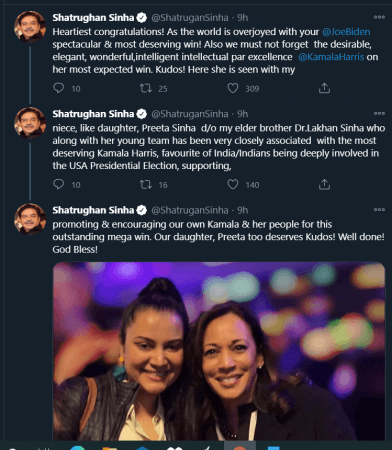
Task: Open the profile avatar on the first tweet
Action: pos(30,27)
